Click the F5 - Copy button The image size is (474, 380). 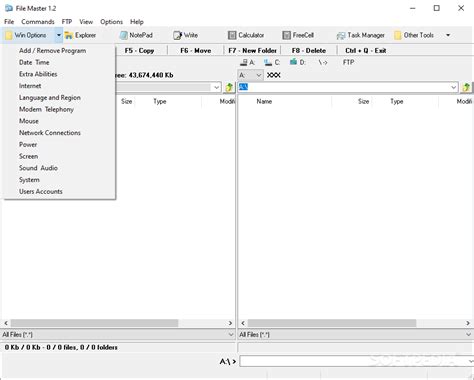tap(139, 51)
